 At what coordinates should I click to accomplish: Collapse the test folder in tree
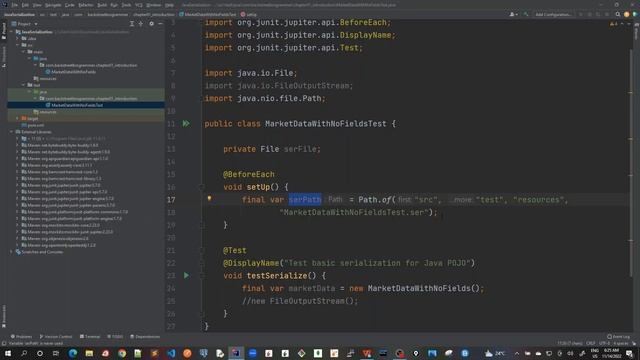24,85
